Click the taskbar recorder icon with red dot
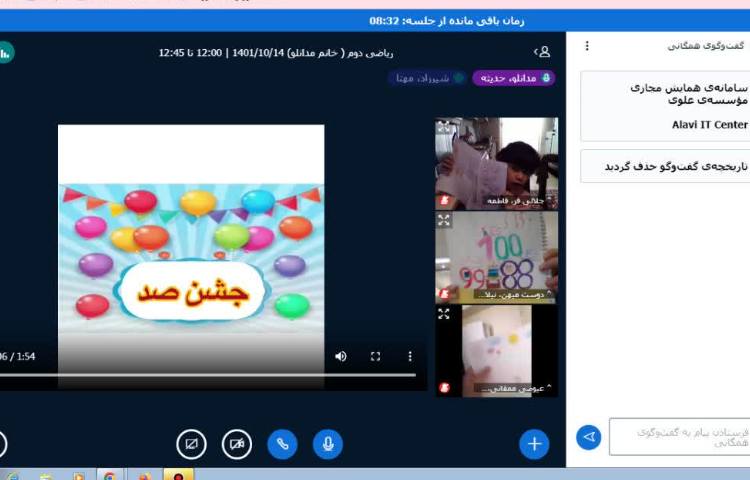Screen dimensions: 750x480 [x=178, y=475]
